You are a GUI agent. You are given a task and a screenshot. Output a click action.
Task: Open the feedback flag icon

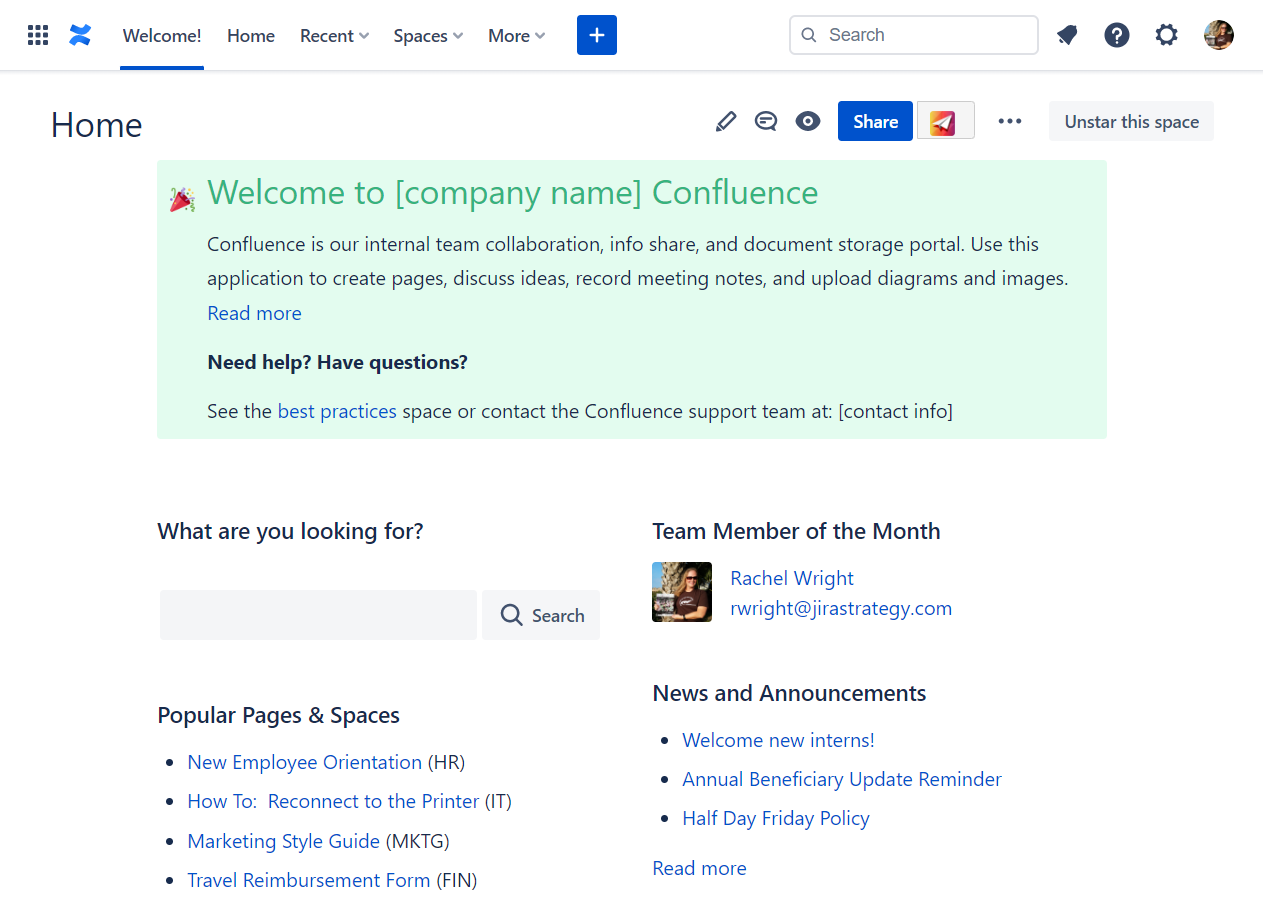point(1067,34)
